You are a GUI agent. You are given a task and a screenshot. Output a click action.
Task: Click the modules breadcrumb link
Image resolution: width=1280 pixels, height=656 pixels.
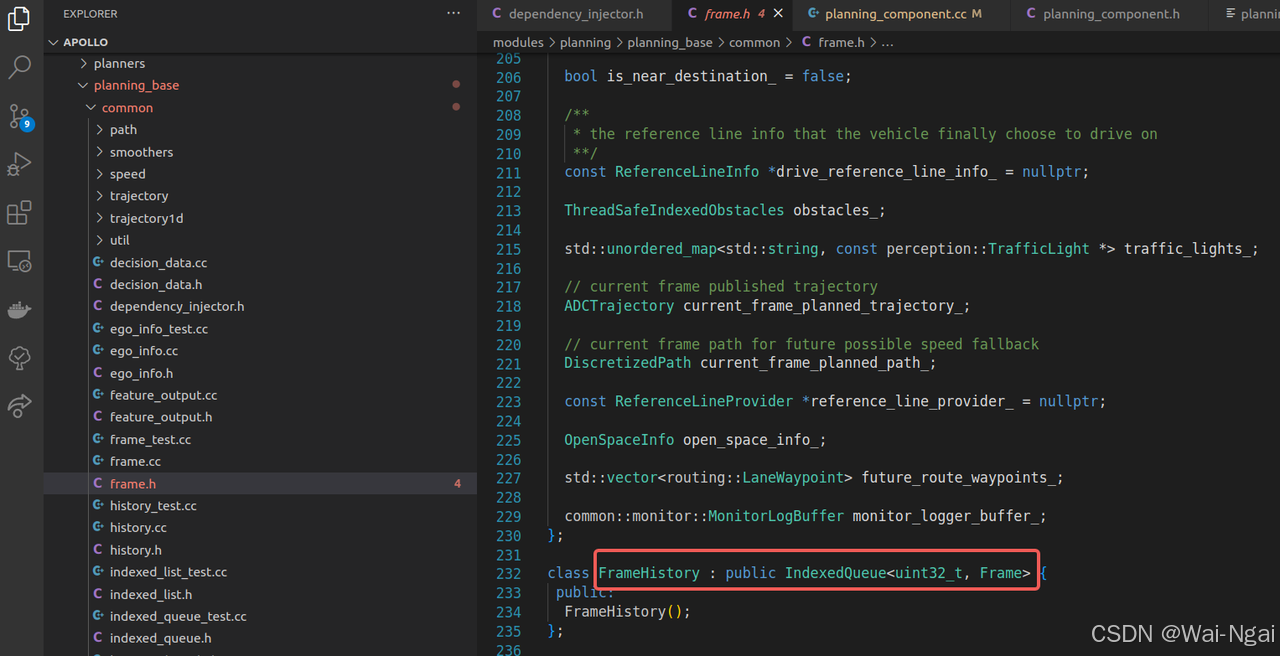point(518,42)
